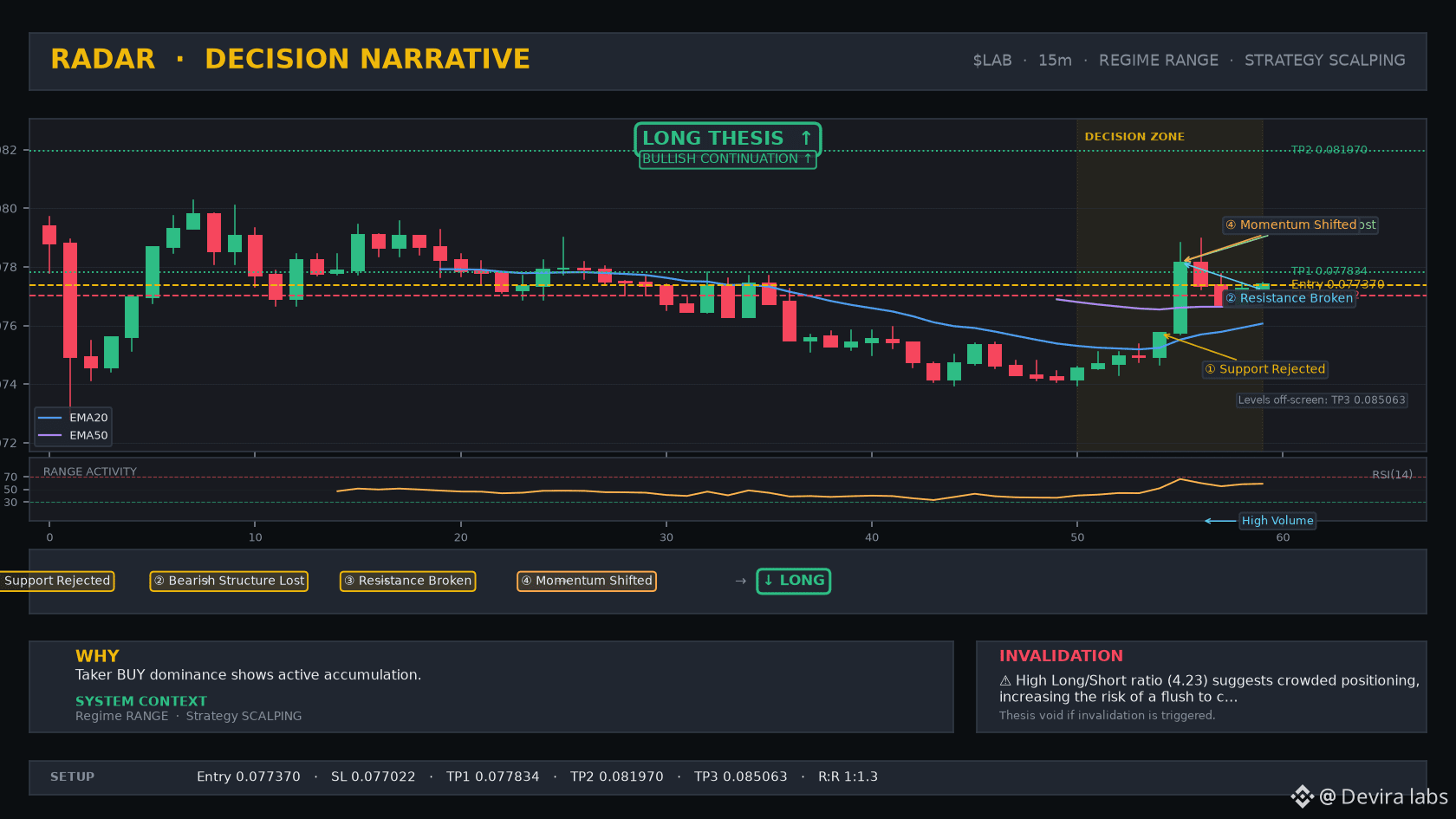Select the LONG THESIS badge on chart
The height and width of the screenshot is (819, 1456).
click(728, 139)
